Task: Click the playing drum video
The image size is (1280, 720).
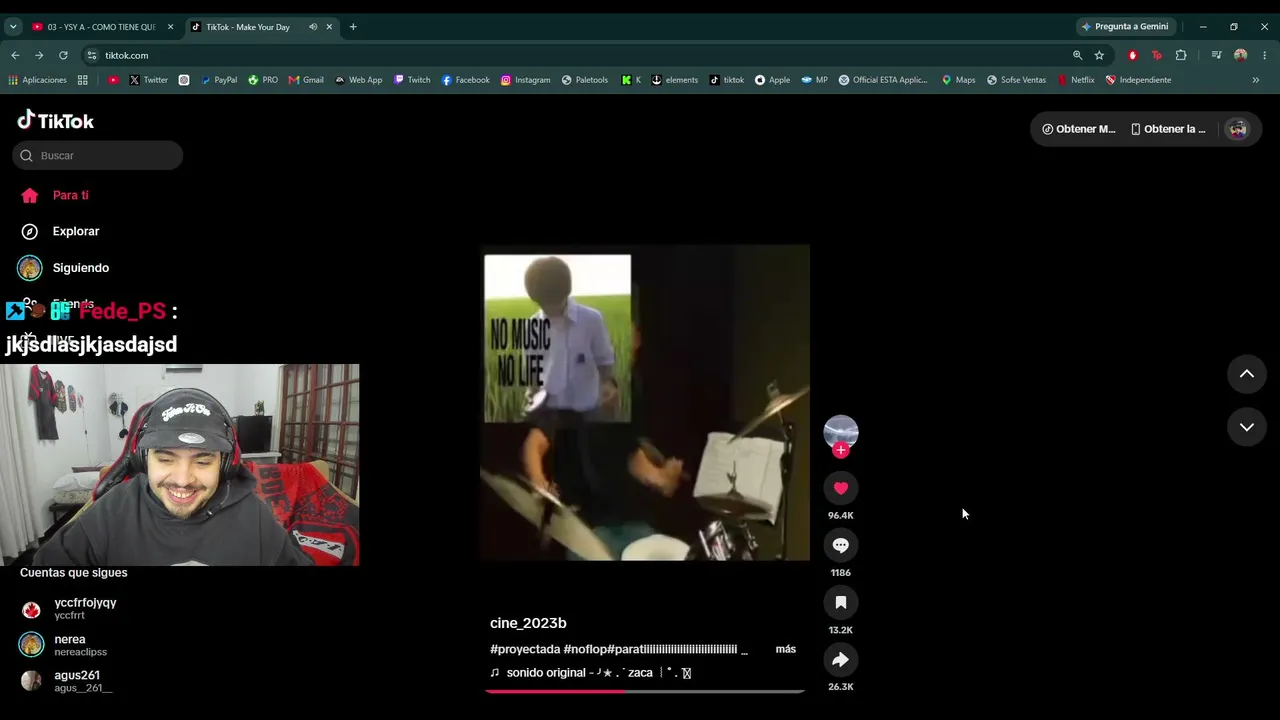Action: (645, 403)
